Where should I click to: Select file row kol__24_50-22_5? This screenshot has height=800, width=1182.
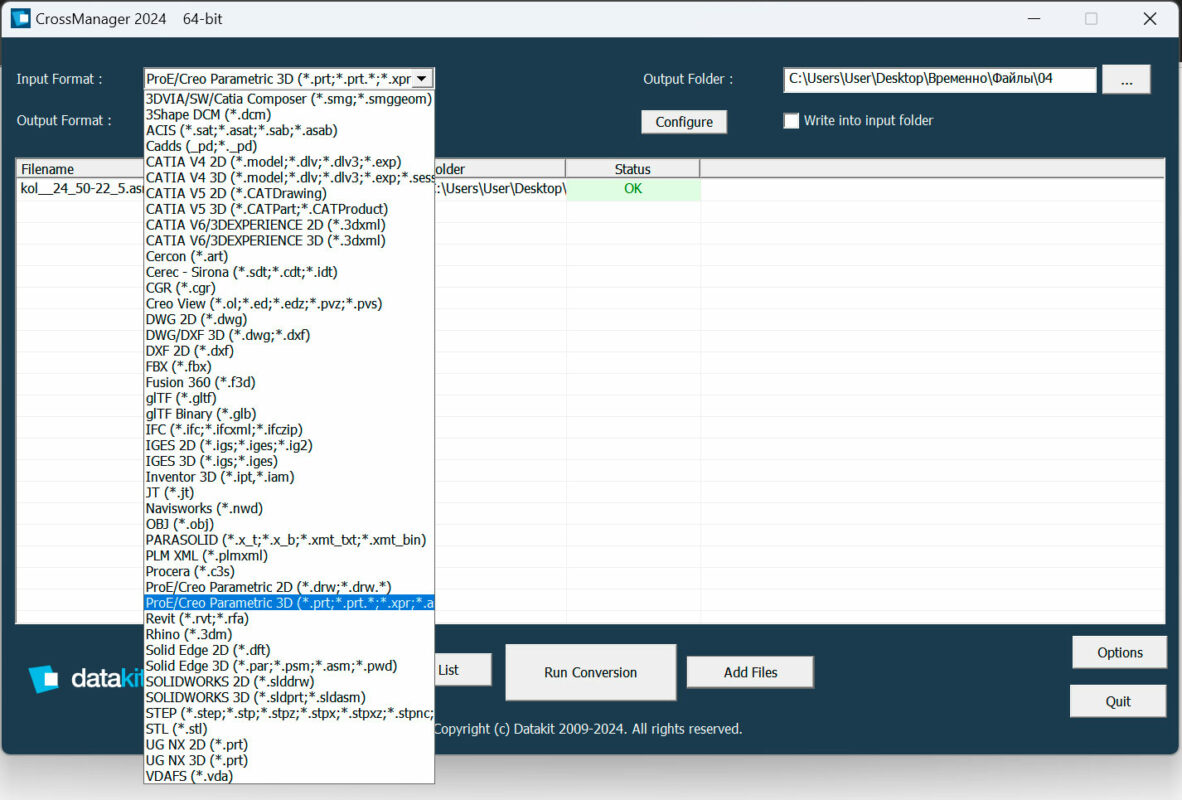[x=81, y=189]
